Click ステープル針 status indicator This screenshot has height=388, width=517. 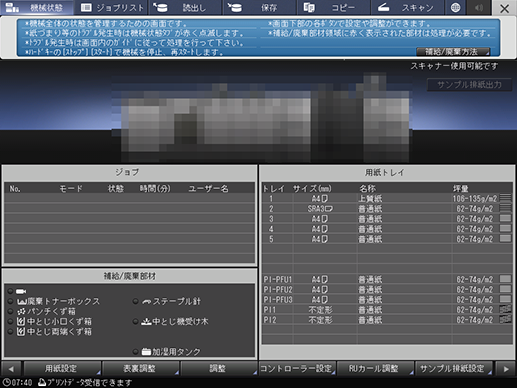[135, 302]
